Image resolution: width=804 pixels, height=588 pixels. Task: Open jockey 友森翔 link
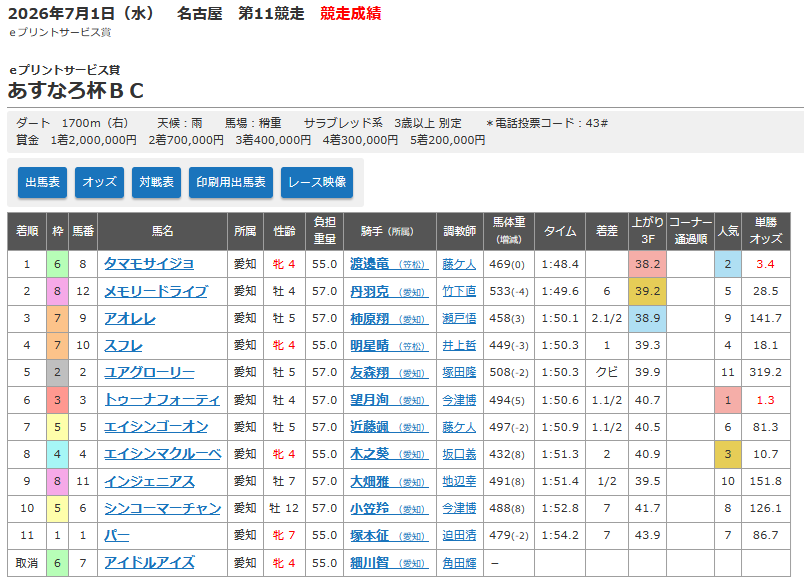pyautogui.click(x=389, y=373)
